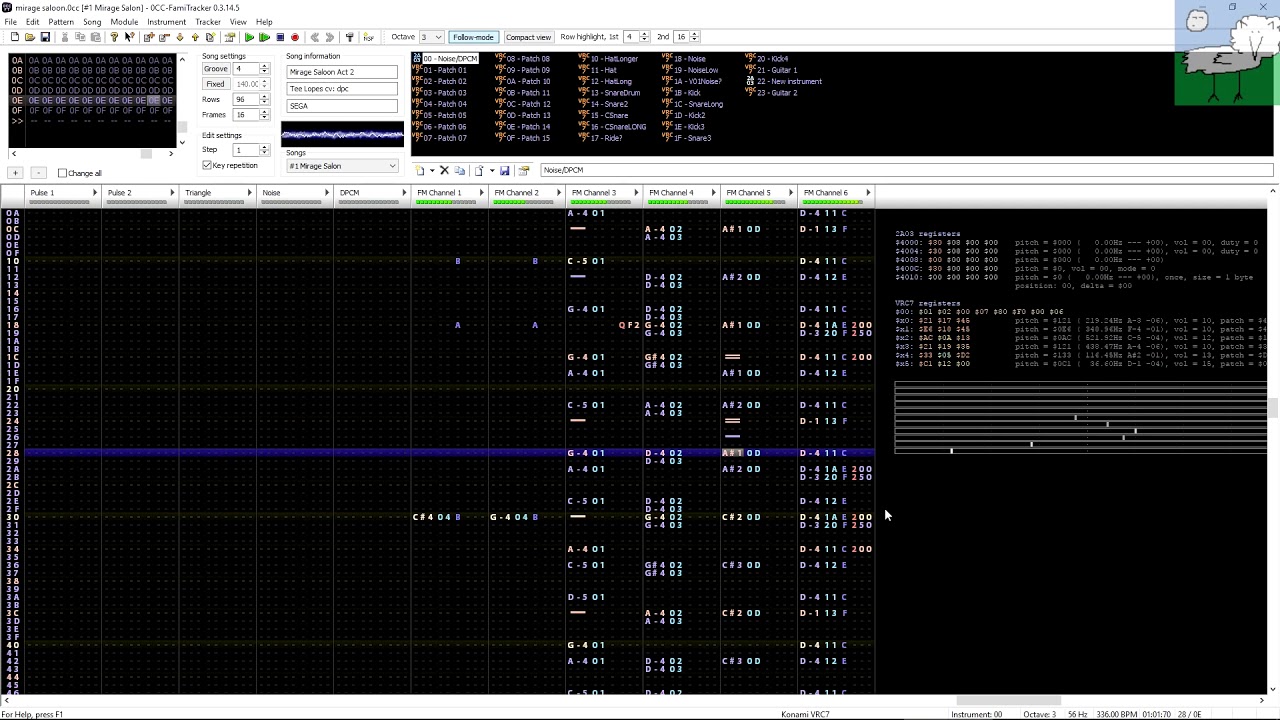This screenshot has height=720, width=1280.
Task: Open Module properties toolbar icon
Action: pyautogui.click(x=230, y=37)
